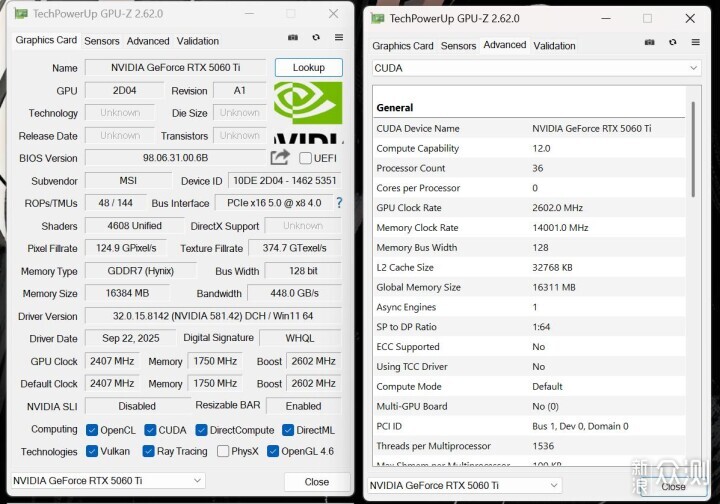Click the refresh icon in left GPU-Z window

[316, 38]
